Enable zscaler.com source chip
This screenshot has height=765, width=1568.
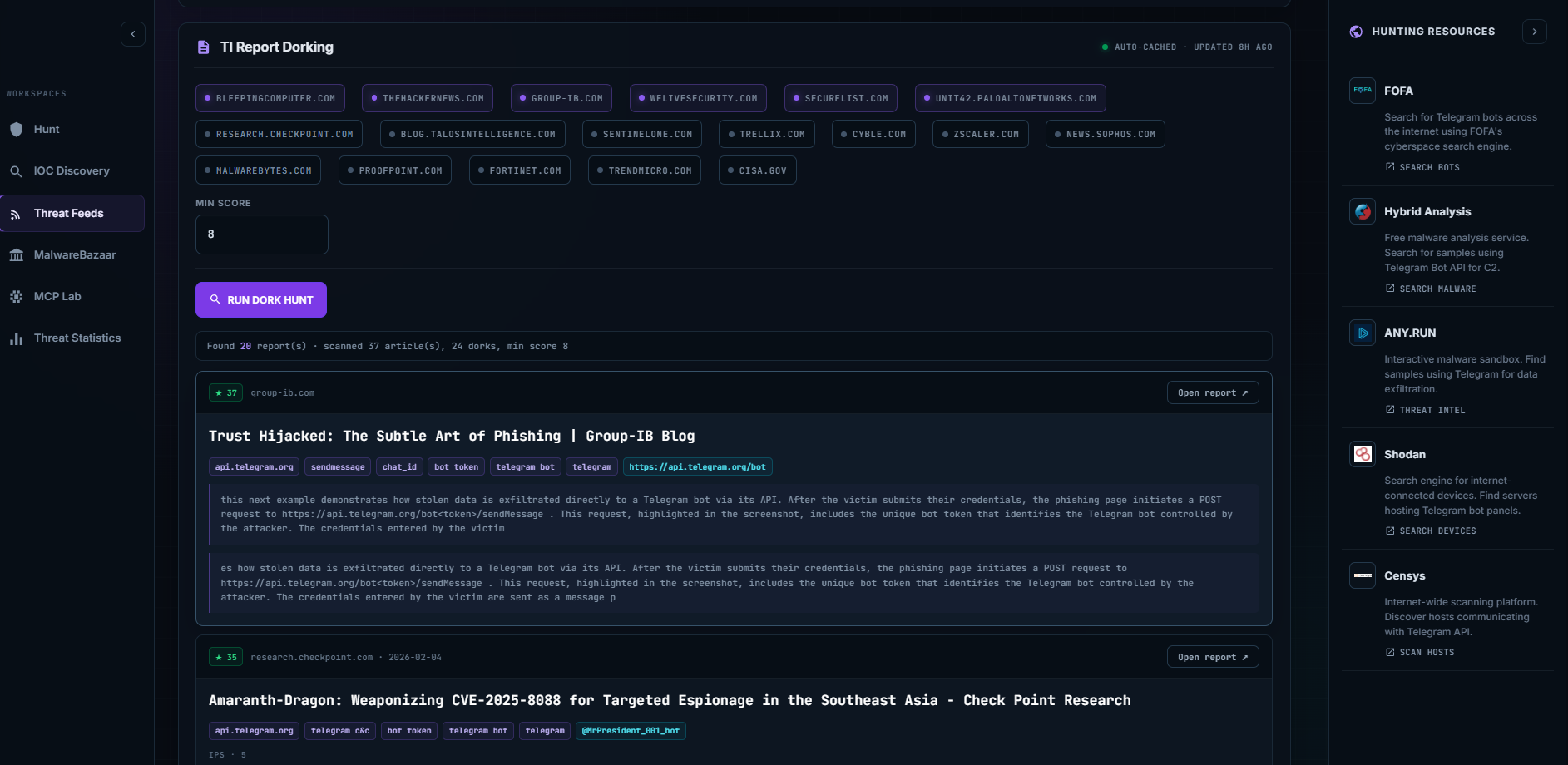coord(981,134)
